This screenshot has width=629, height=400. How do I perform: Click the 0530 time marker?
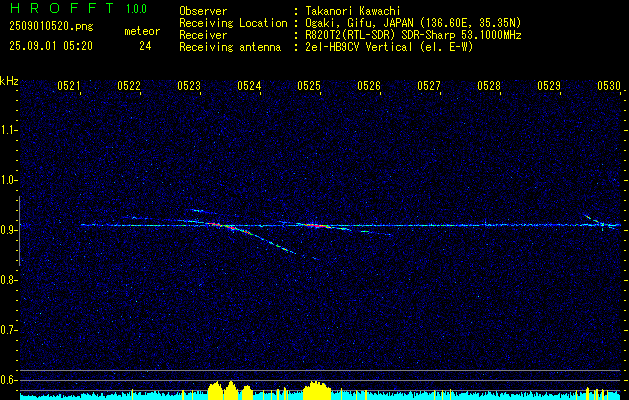coord(609,86)
